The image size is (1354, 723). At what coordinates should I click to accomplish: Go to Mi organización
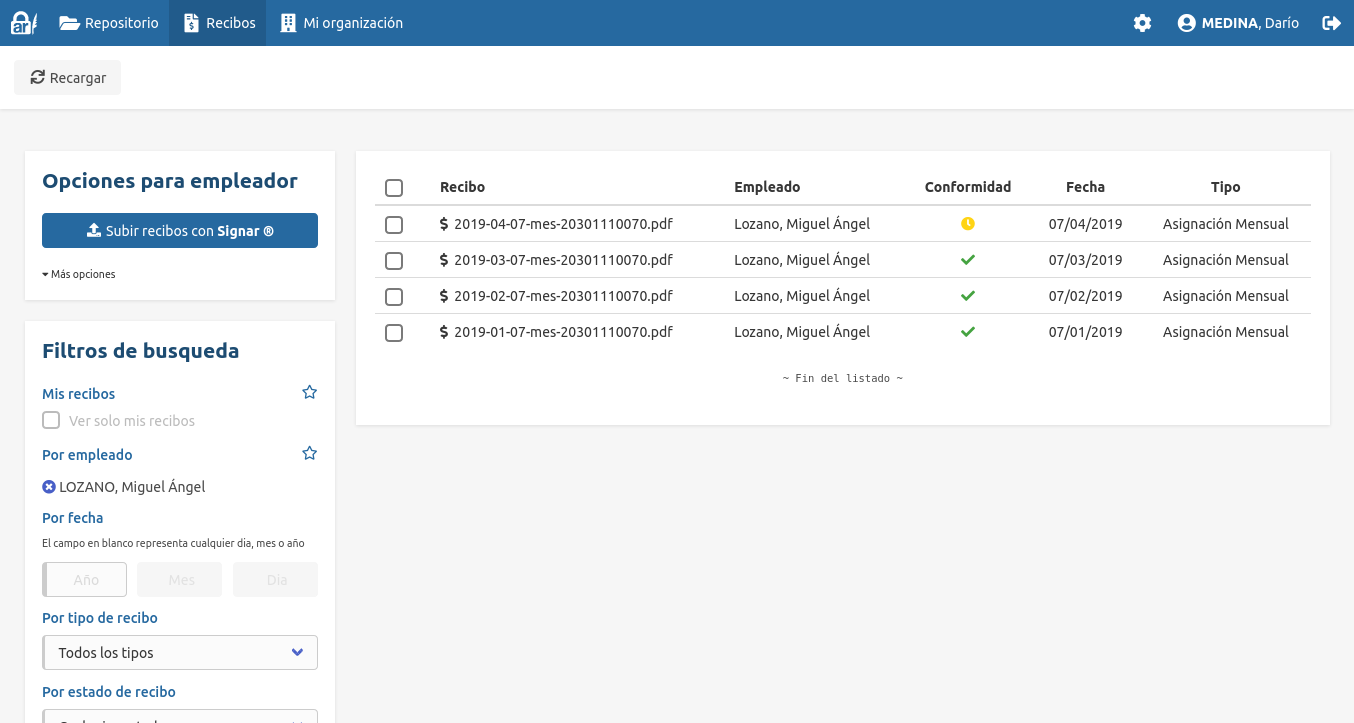[x=341, y=23]
